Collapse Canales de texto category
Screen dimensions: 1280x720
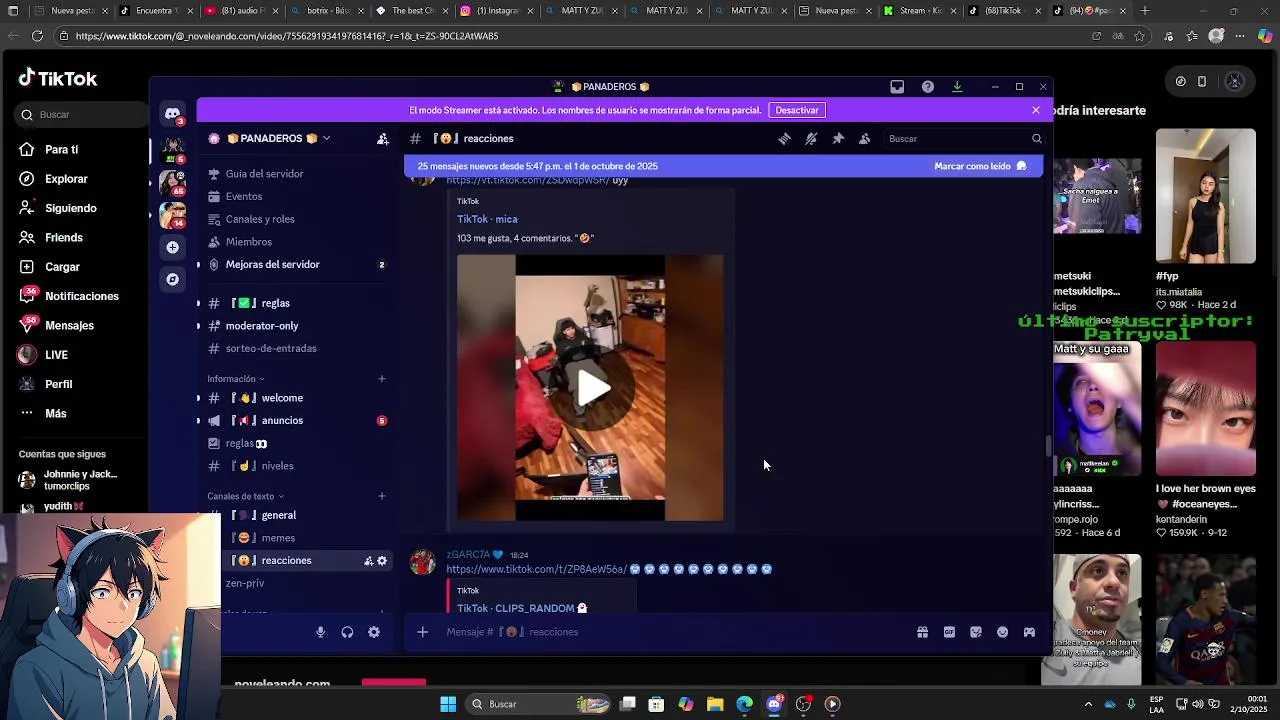click(x=246, y=496)
